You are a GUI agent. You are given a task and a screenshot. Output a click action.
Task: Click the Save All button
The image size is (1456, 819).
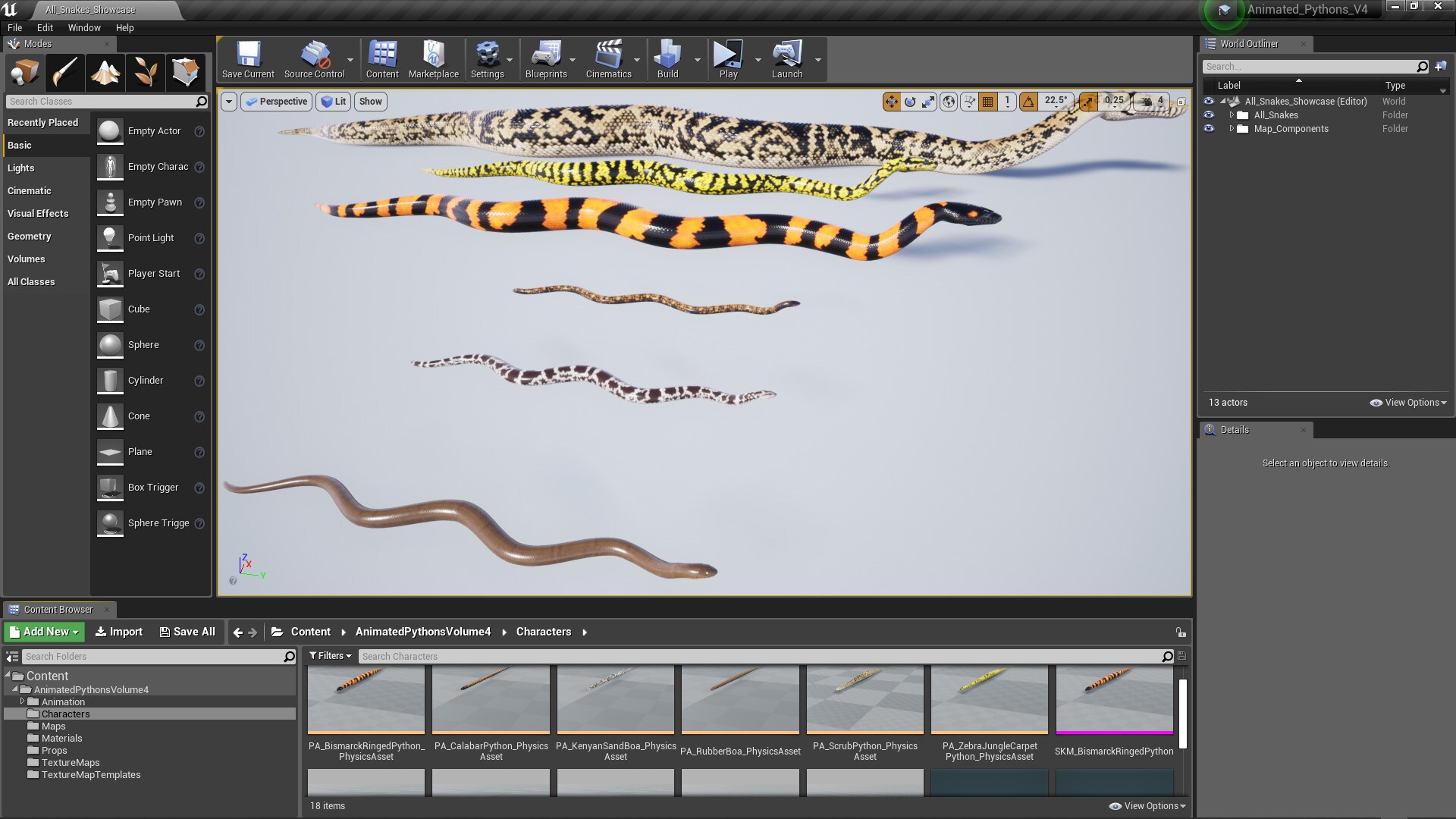pyautogui.click(x=187, y=631)
